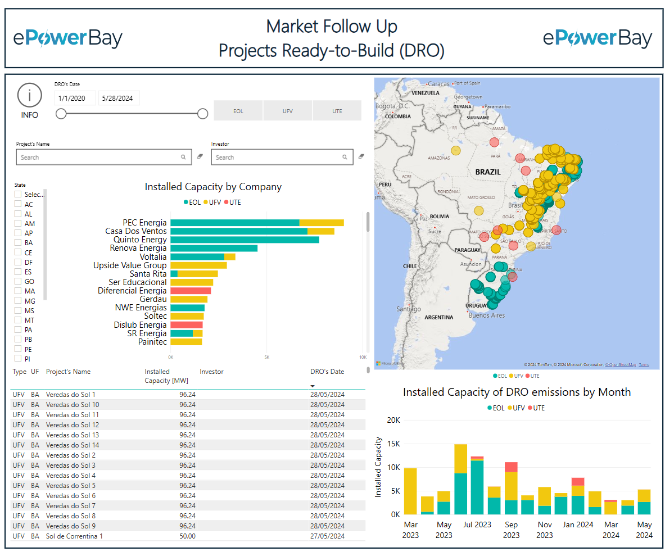The image size is (666, 552).
Task: Toggle the Select all state checkbox
Action: 18,194
